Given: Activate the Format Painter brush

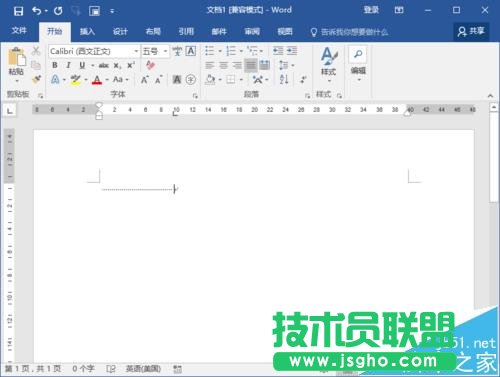Looking at the screenshot, I should [x=36, y=79].
